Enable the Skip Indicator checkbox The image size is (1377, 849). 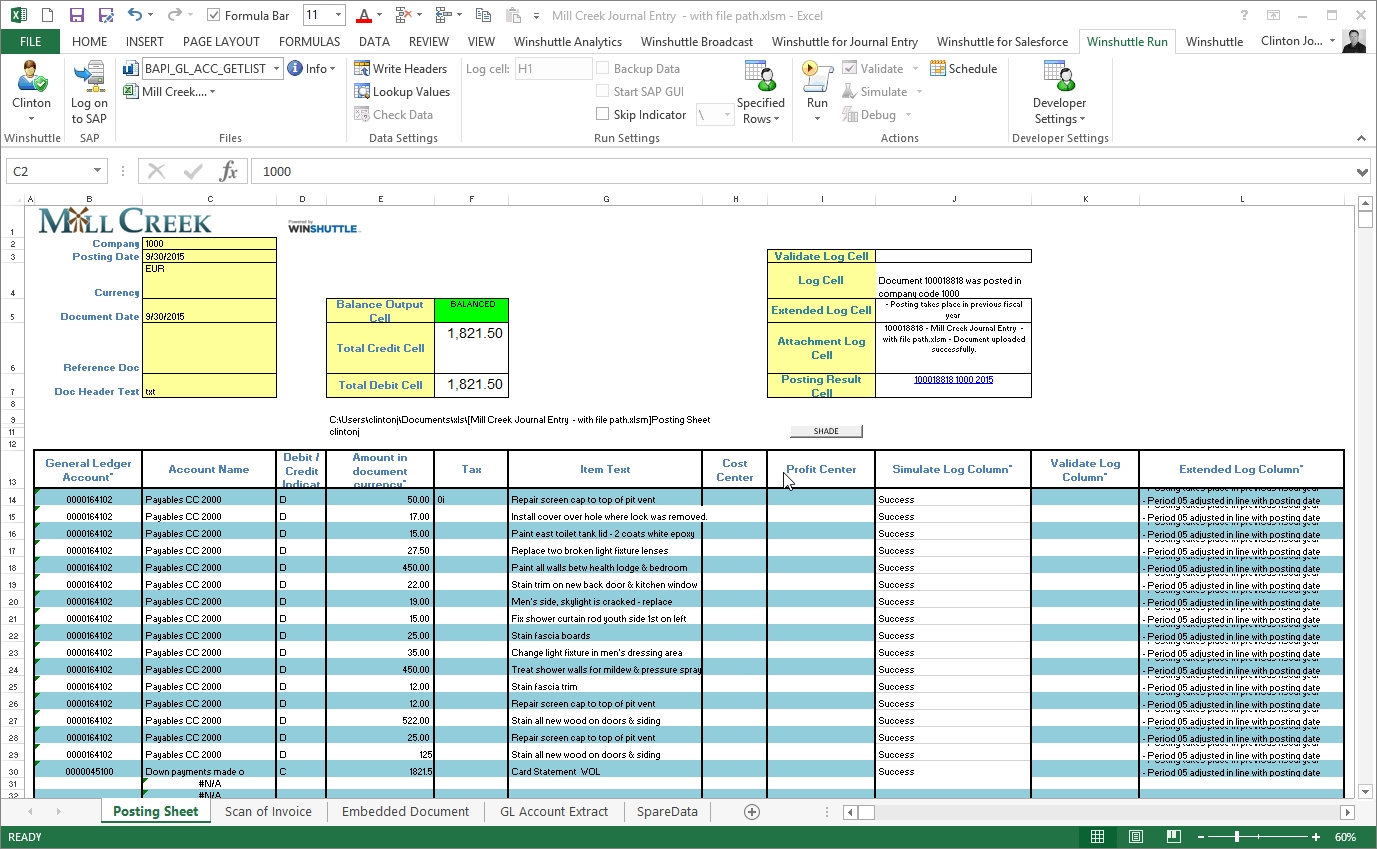click(x=603, y=114)
